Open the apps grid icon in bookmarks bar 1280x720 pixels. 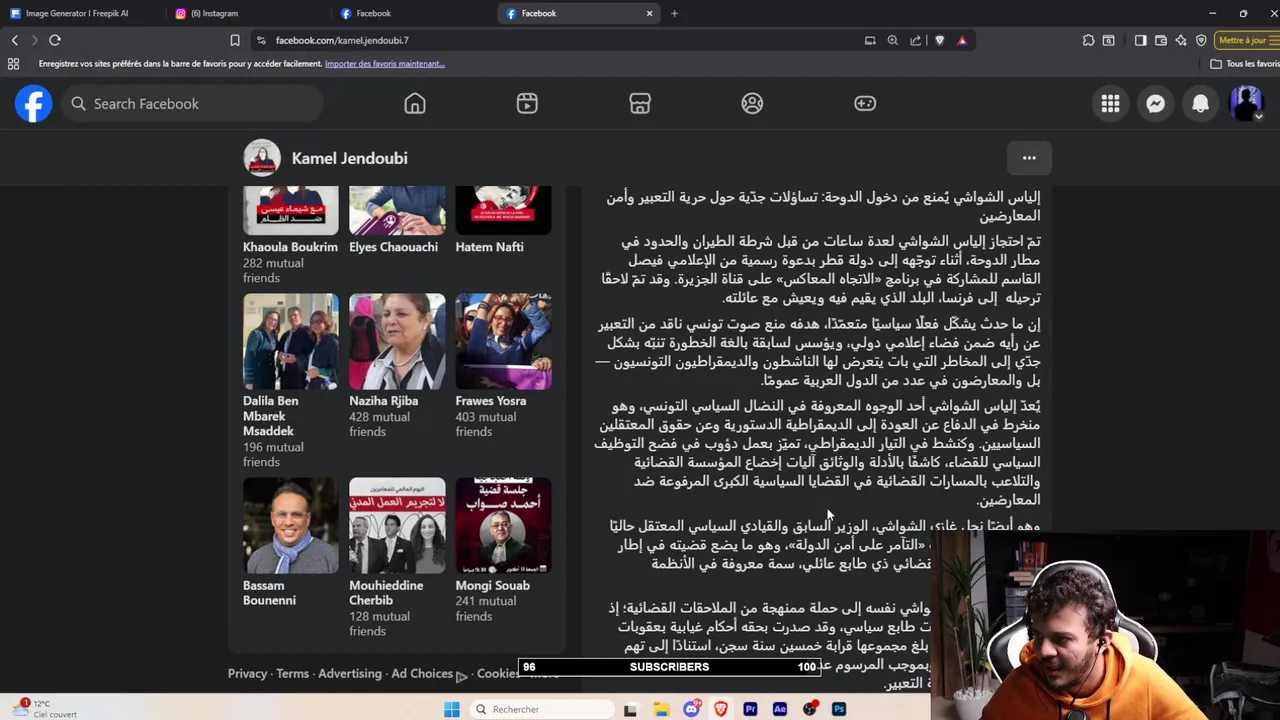tap(13, 64)
